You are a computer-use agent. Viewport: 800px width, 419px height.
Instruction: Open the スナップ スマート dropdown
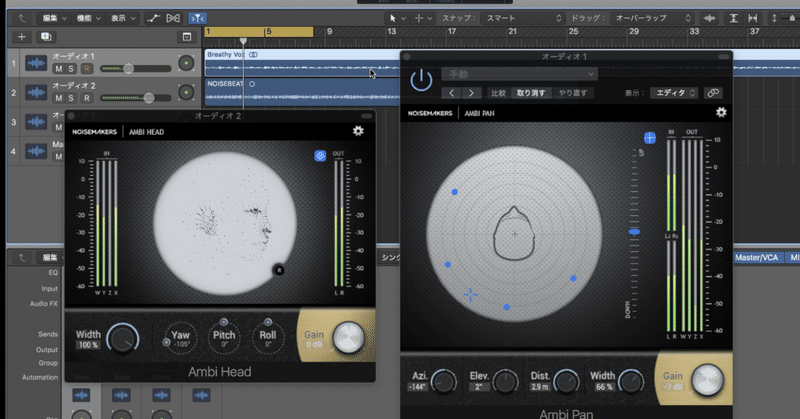522,18
